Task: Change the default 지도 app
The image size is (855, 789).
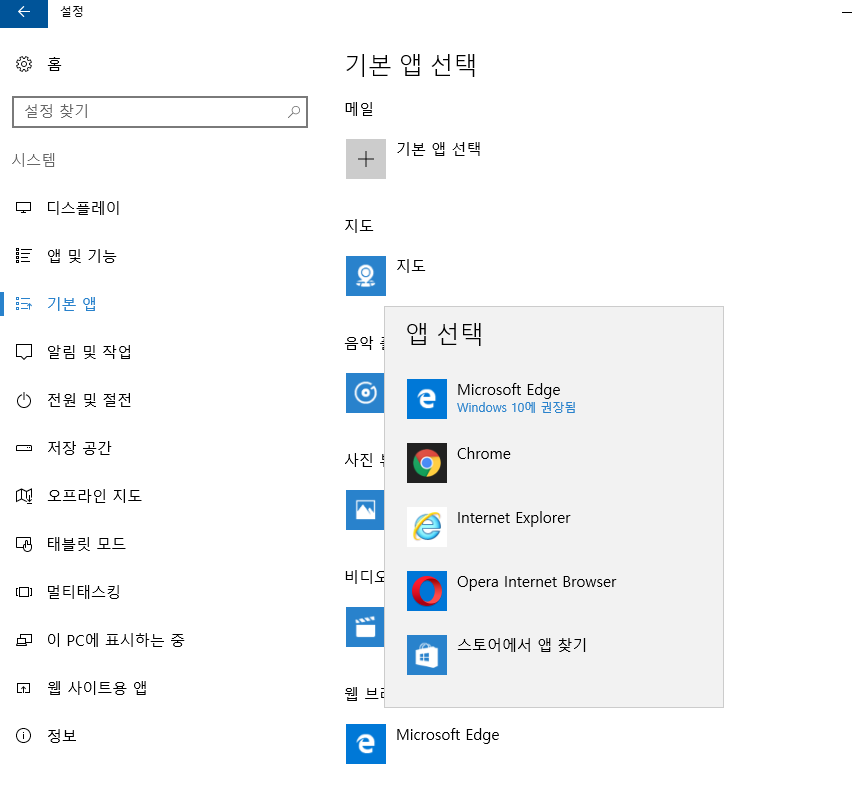Action: tap(411, 266)
